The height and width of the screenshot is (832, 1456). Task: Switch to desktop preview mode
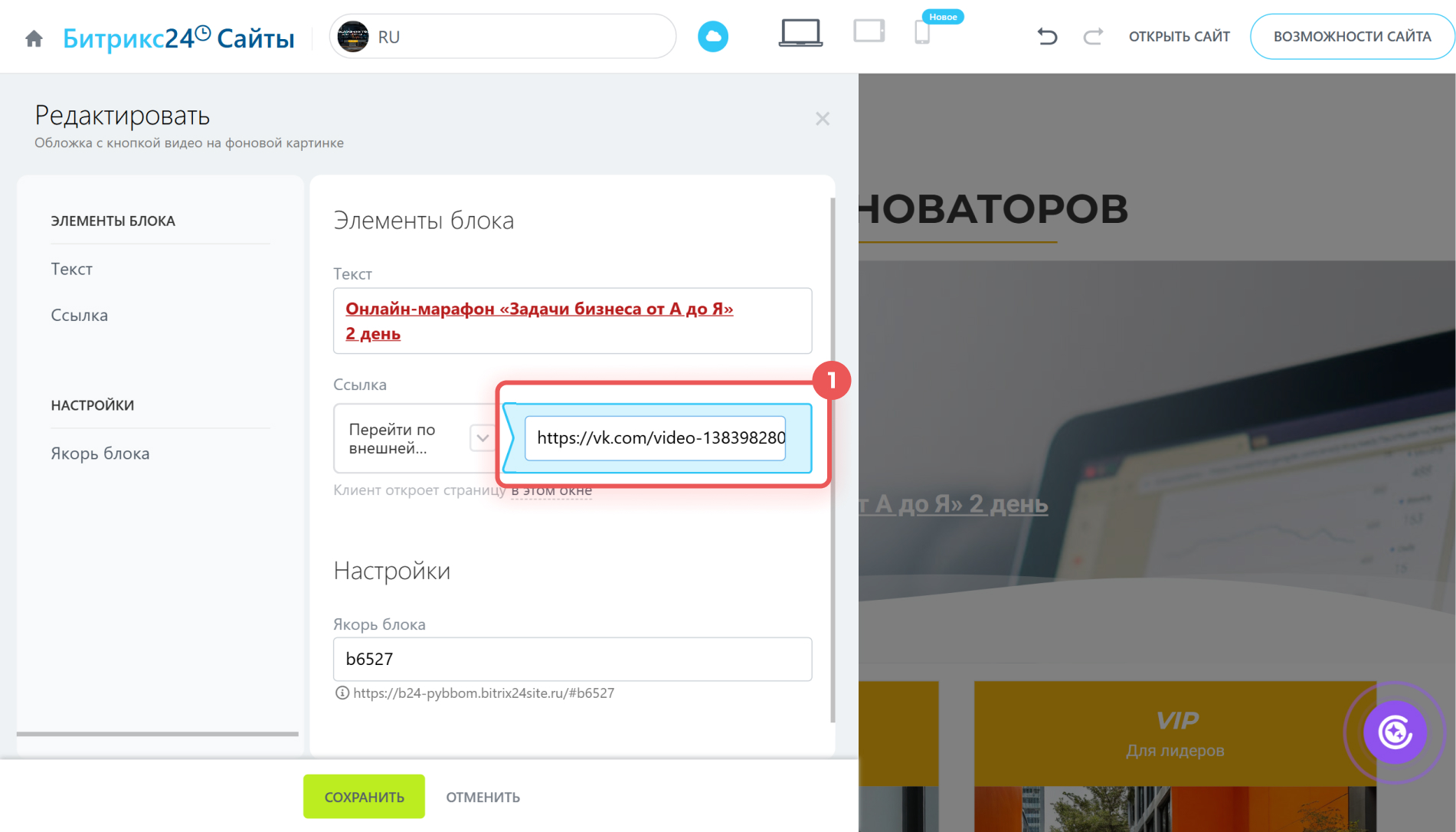click(800, 34)
